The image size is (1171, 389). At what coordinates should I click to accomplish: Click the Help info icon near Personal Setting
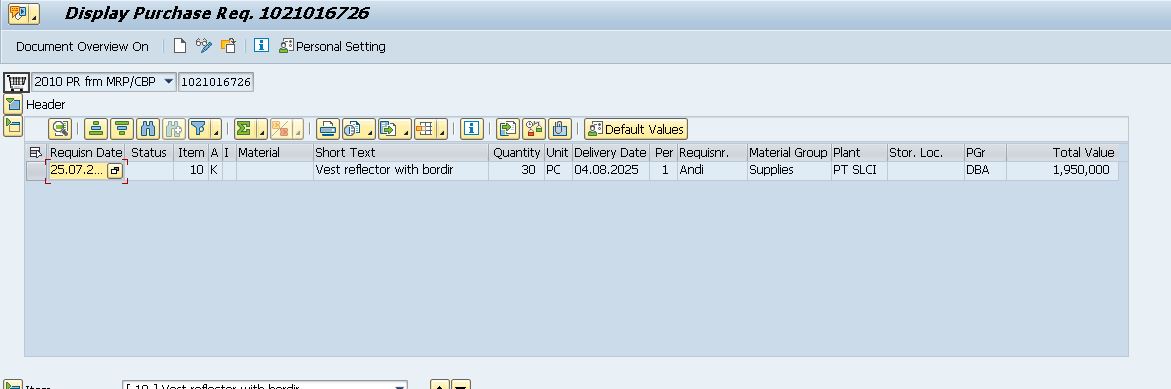261,46
